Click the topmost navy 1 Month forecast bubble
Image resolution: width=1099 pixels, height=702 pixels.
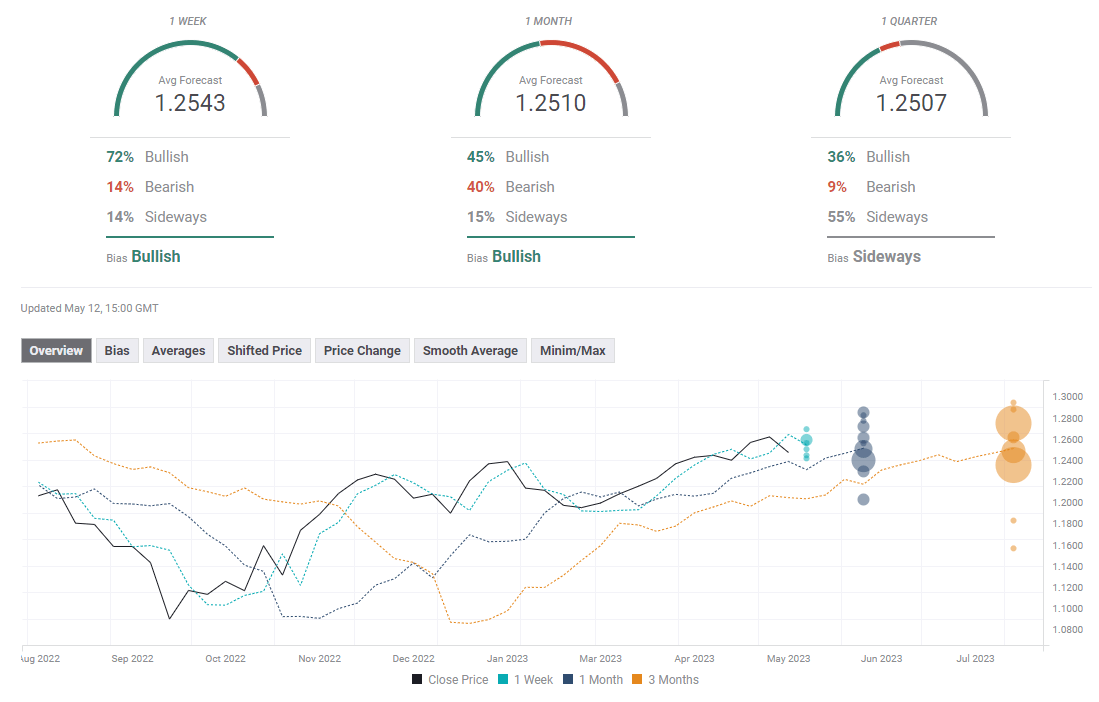pos(863,413)
